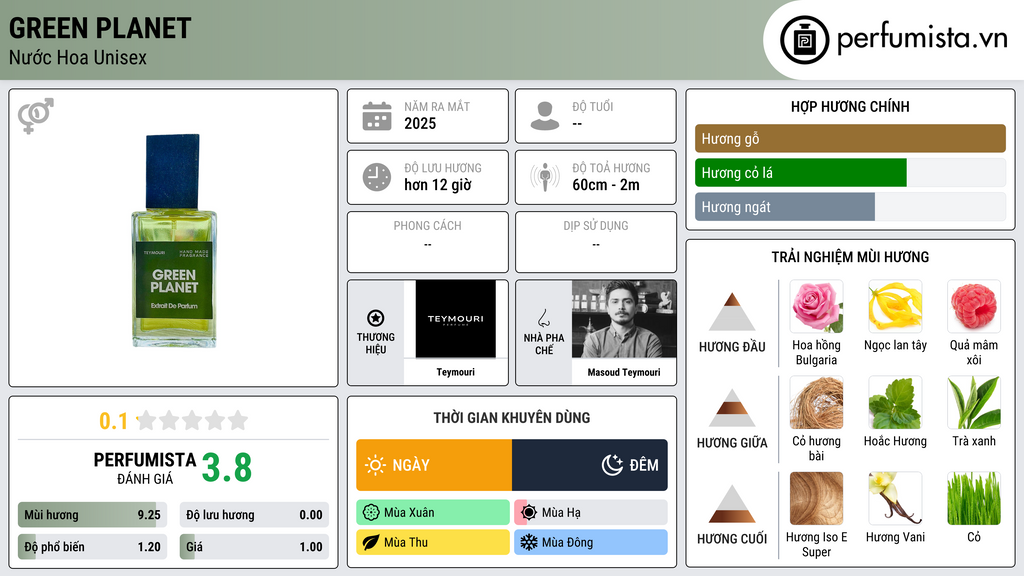This screenshot has width=1024, height=576.
Task: Click the Hương cuối pyramid icon
Action: (732, 504)
